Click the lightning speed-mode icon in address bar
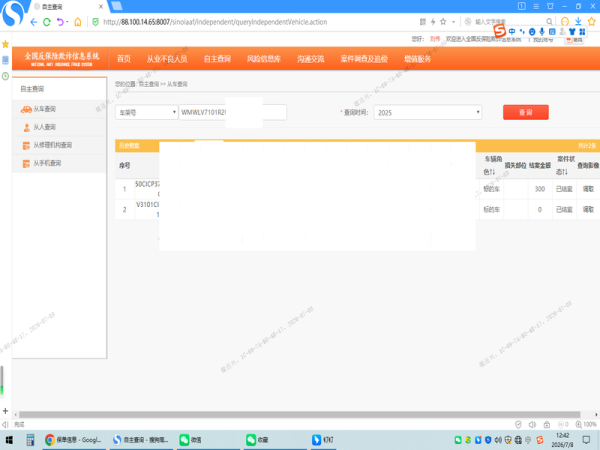 pyautogui.click(x=433, y=22)
